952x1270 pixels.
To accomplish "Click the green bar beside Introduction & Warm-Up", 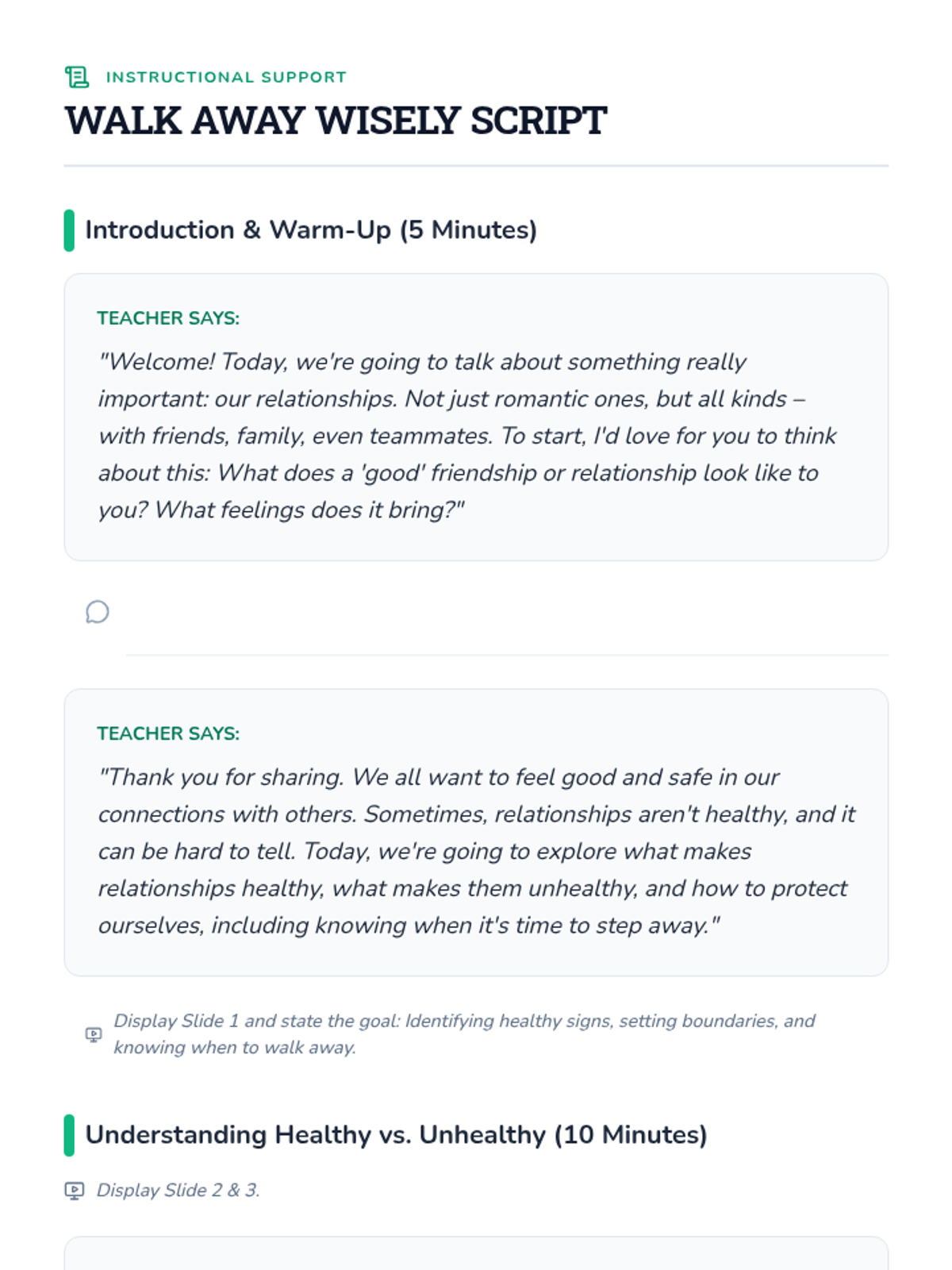I will [69, 230].
